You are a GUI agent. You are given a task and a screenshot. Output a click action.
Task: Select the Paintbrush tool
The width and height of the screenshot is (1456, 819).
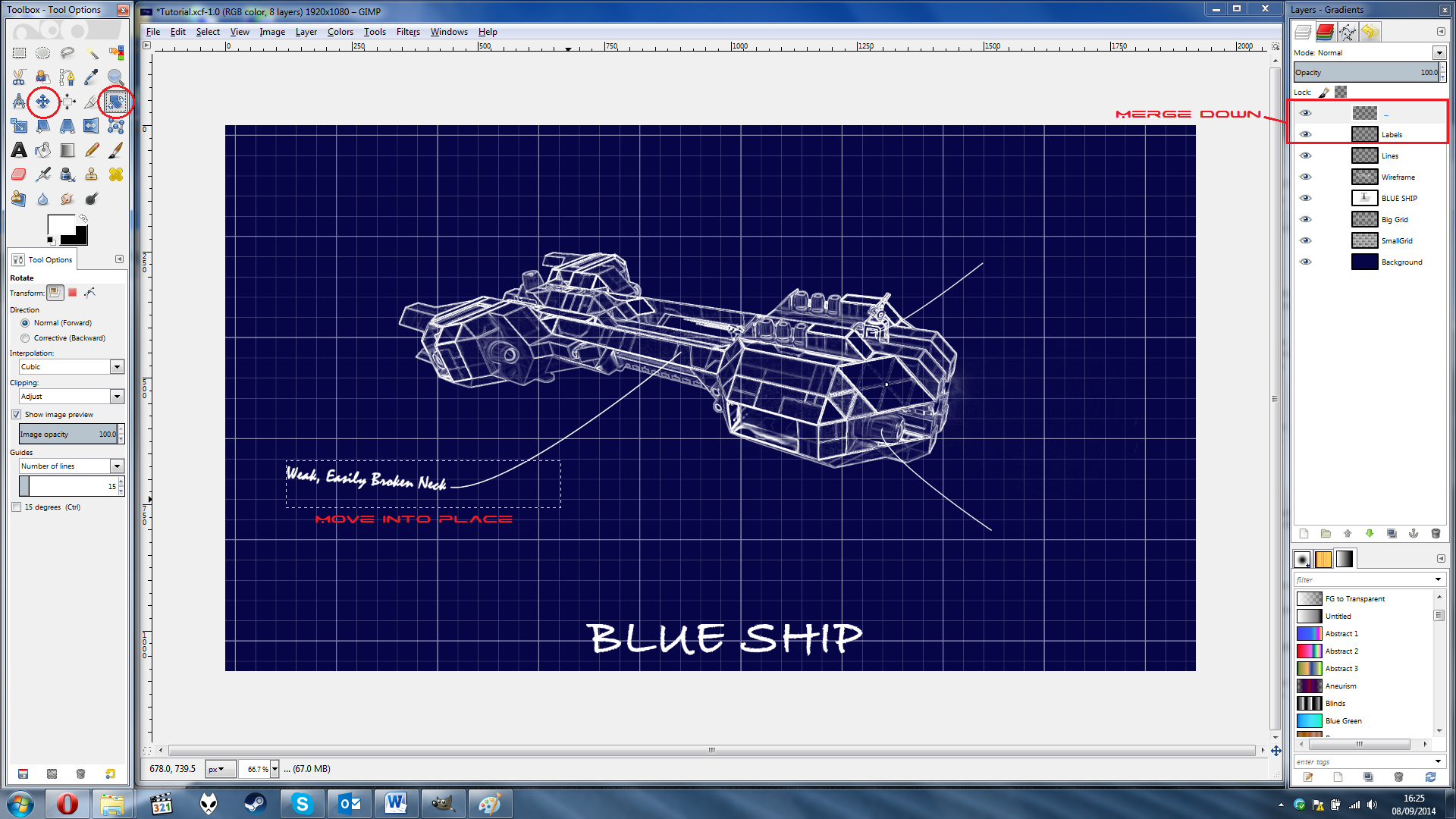tap(116, 150)
